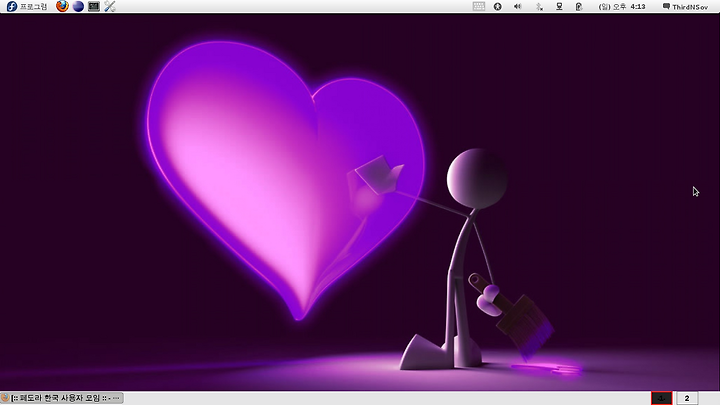Click the blue sphere launcher icon

pos(78,6)
